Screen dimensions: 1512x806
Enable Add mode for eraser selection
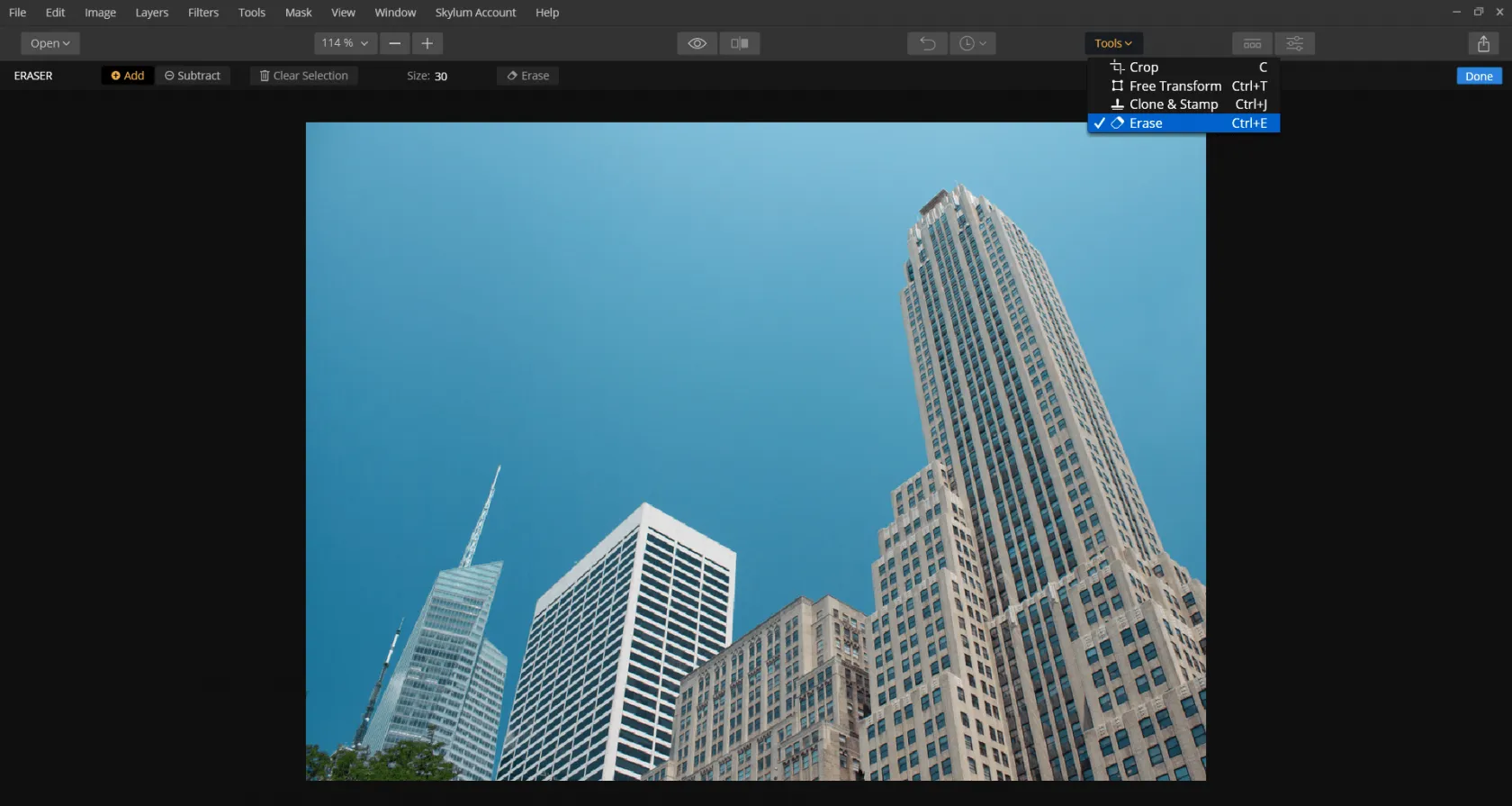[128, 76]
